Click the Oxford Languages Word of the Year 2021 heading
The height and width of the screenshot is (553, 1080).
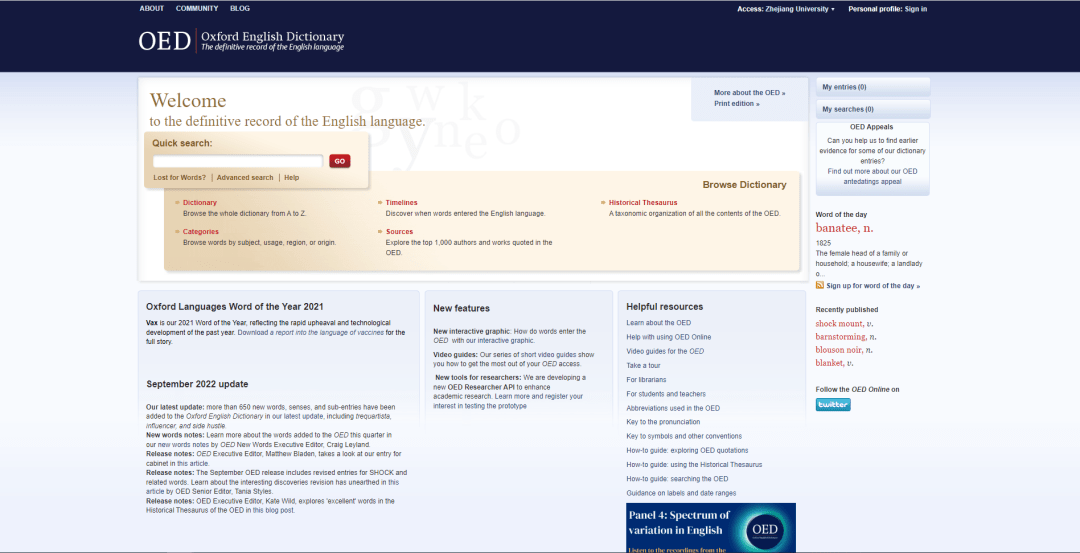pos(235,307)
